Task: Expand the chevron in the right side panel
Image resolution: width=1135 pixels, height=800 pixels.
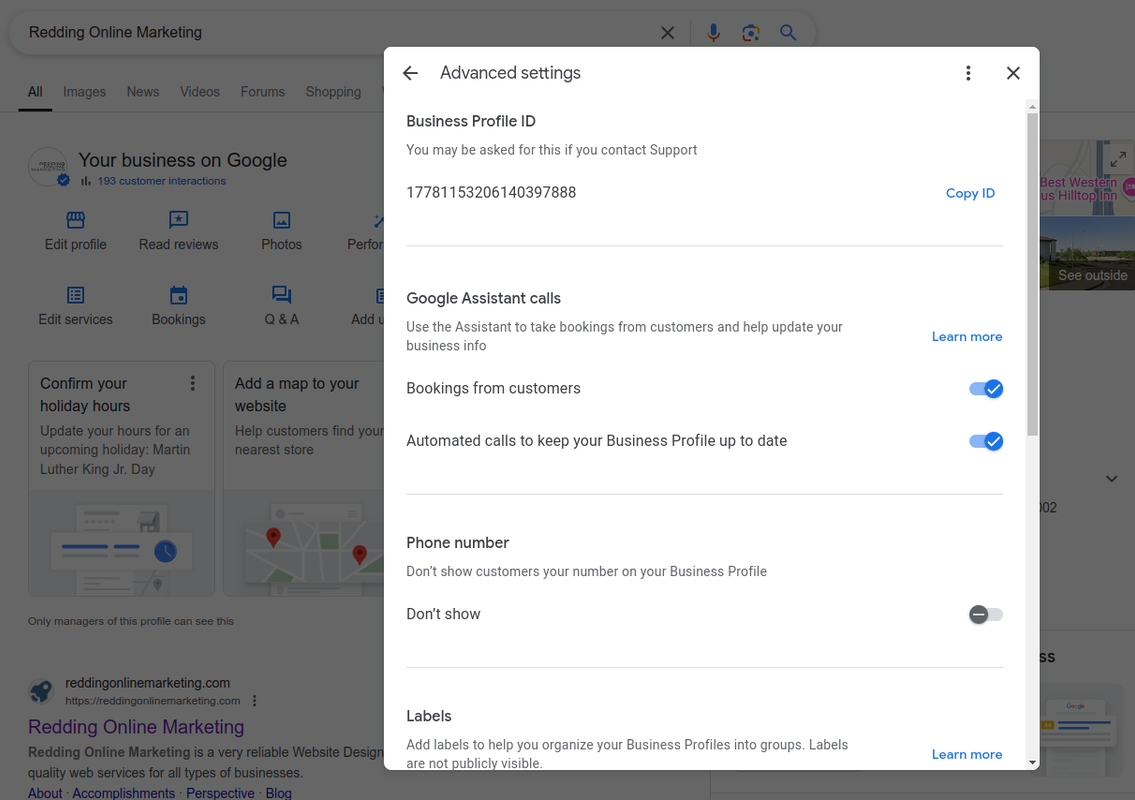Action: 1112,479
